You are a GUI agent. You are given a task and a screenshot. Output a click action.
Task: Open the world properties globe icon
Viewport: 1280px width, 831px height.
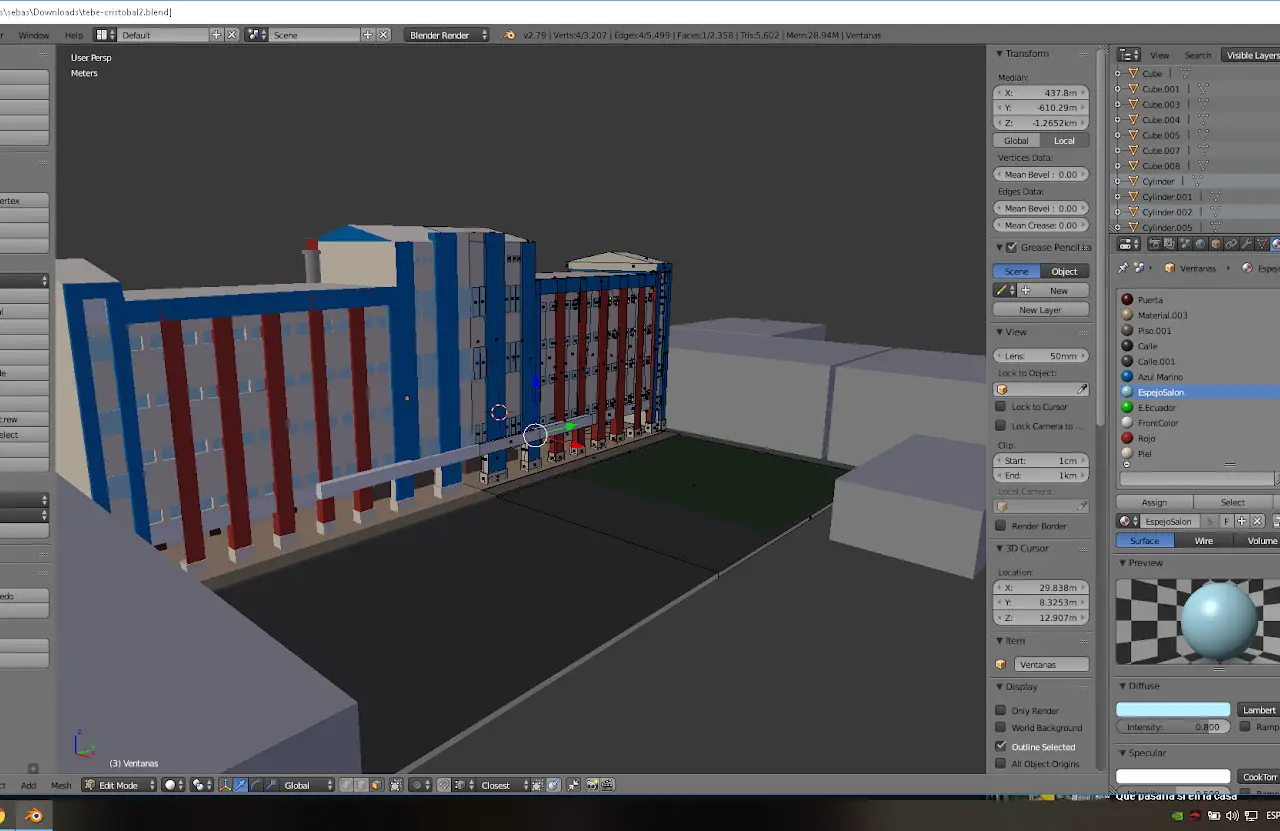(x=1201, y=244)
